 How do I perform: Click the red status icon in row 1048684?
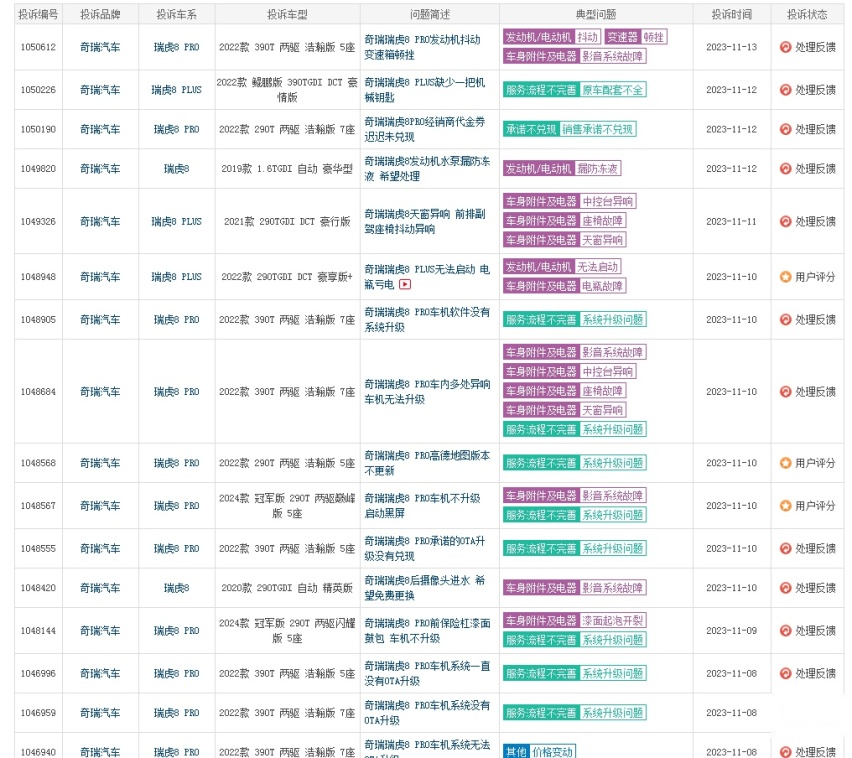point(785,392)
